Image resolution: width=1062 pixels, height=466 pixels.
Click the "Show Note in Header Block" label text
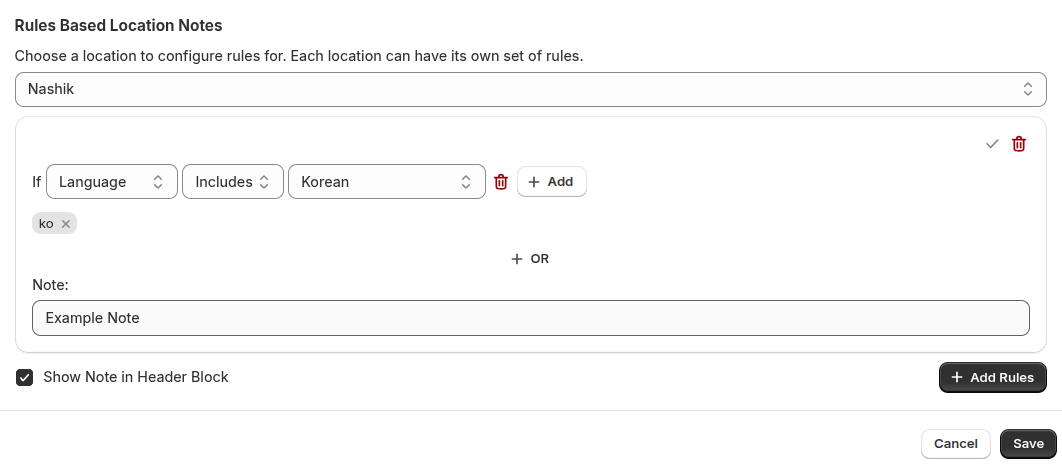[136, 377]
